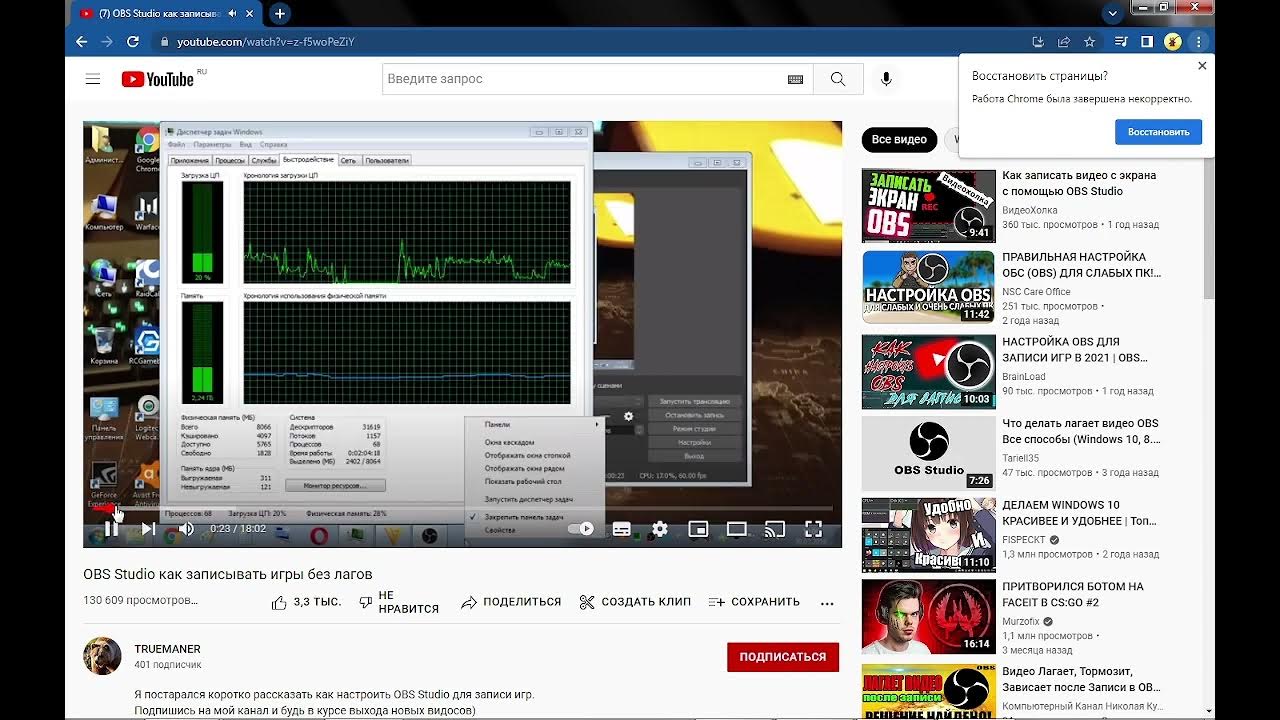Toggle the autoplay switch in player
The image size is (1280, 720).
(581, 529)
